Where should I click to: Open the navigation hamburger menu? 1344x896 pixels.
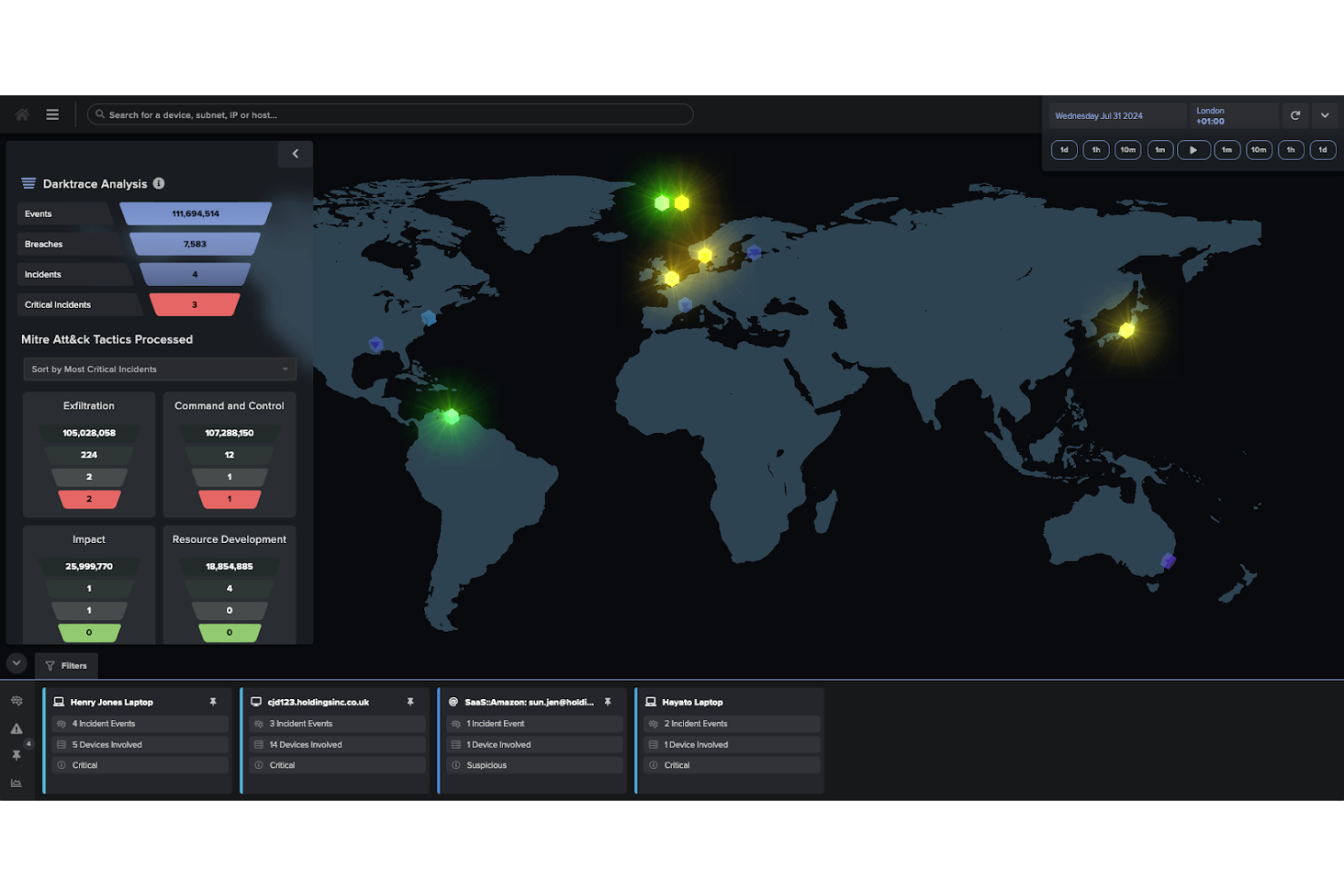[x=53, y=114]
